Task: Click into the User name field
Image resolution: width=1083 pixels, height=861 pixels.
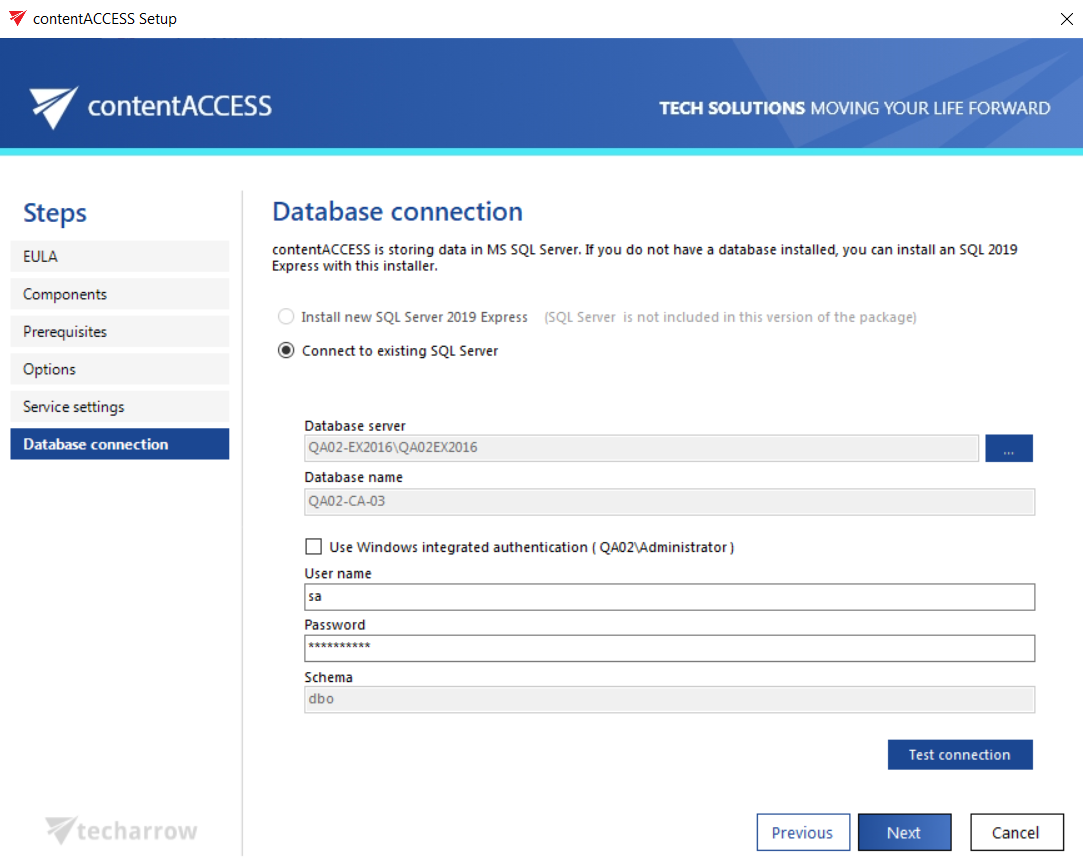Action: click(668, 597)
